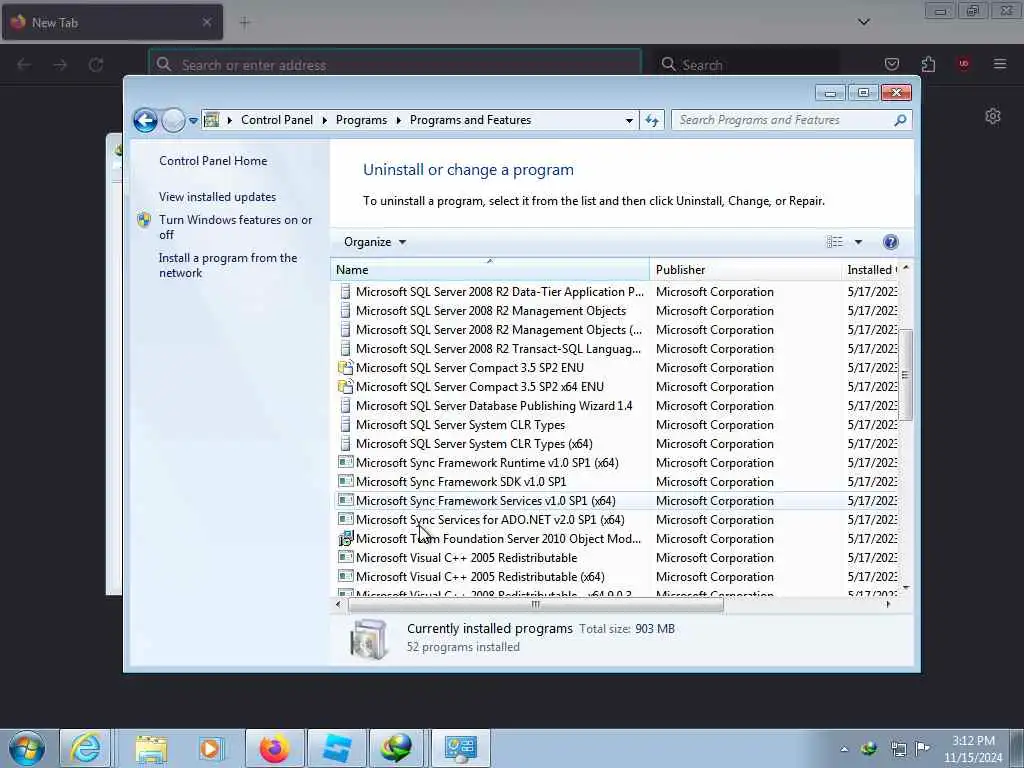Select Microsoft SQL Server 2008 R2 Transact-SQL Language
Screen dimensions: 1024x768
click(498, 349)
